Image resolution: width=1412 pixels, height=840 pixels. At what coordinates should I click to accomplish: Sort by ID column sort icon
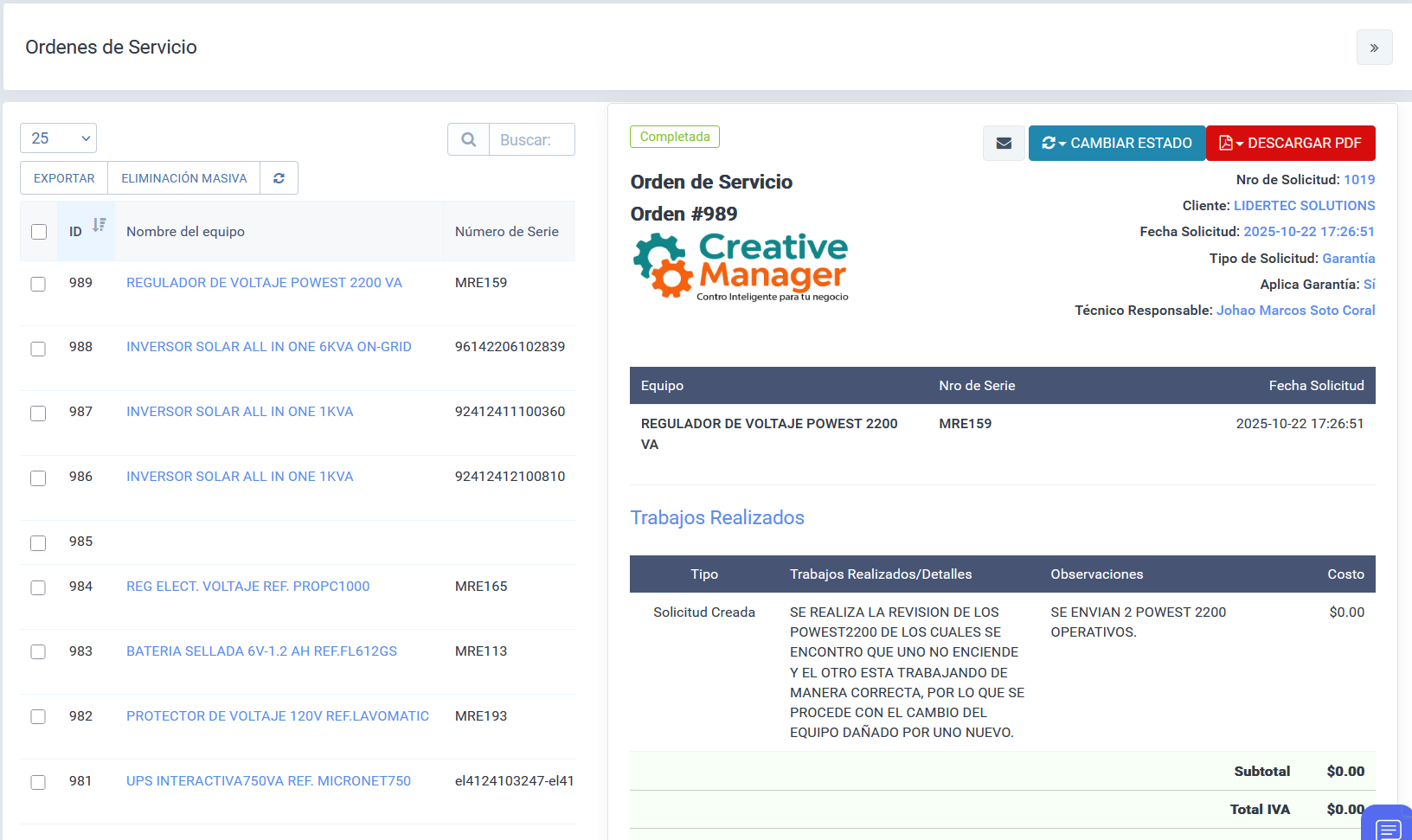point(99,226)
